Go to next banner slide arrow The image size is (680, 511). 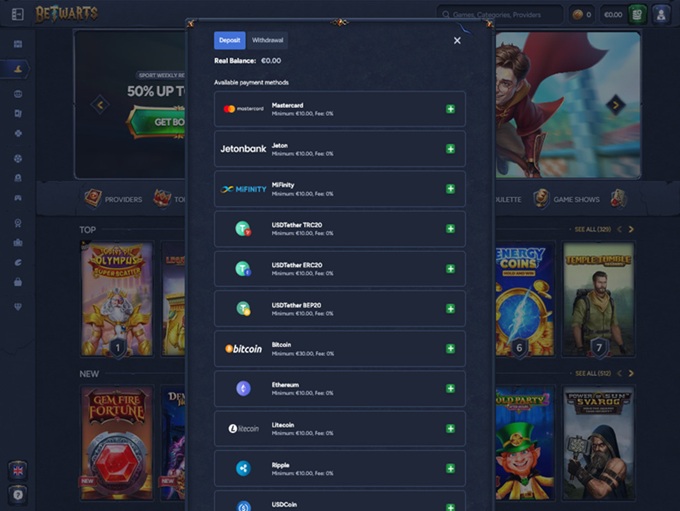[x=615, y=104]
